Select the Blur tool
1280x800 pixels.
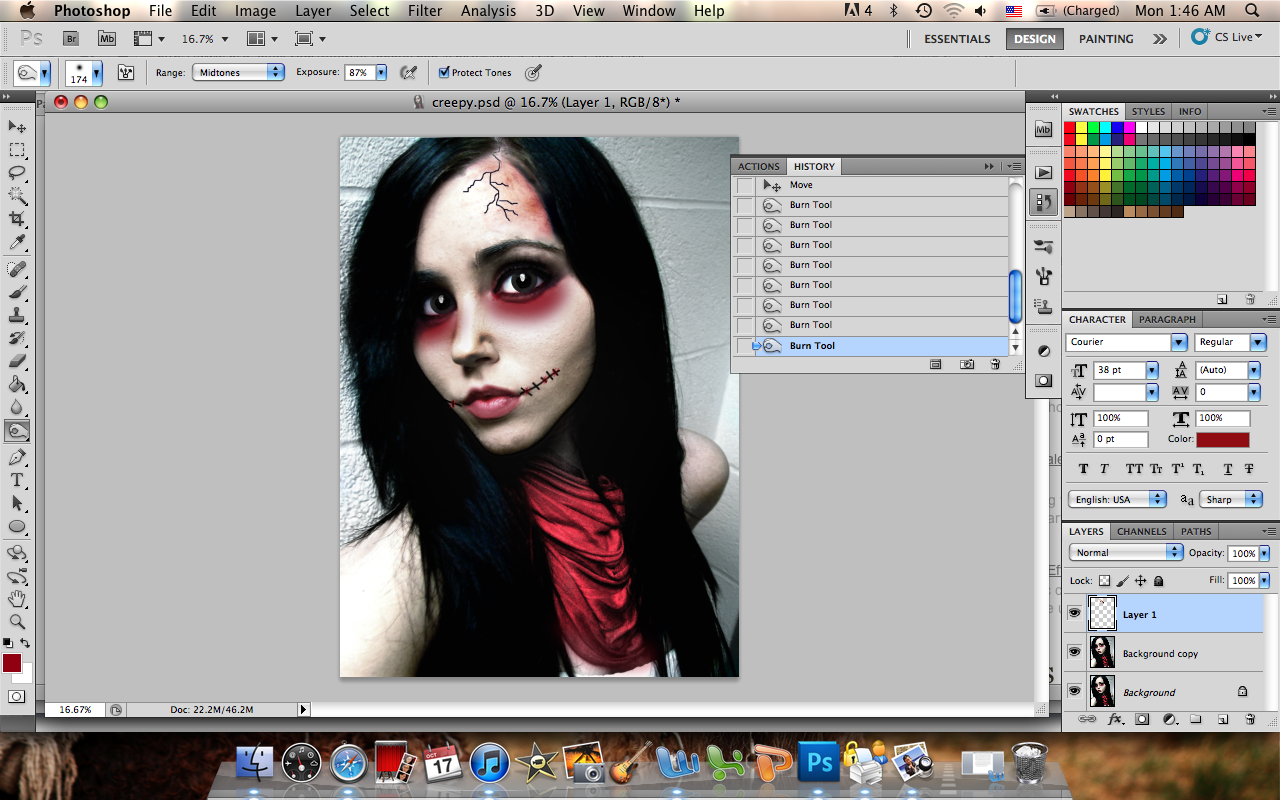[x=17, y=407]
